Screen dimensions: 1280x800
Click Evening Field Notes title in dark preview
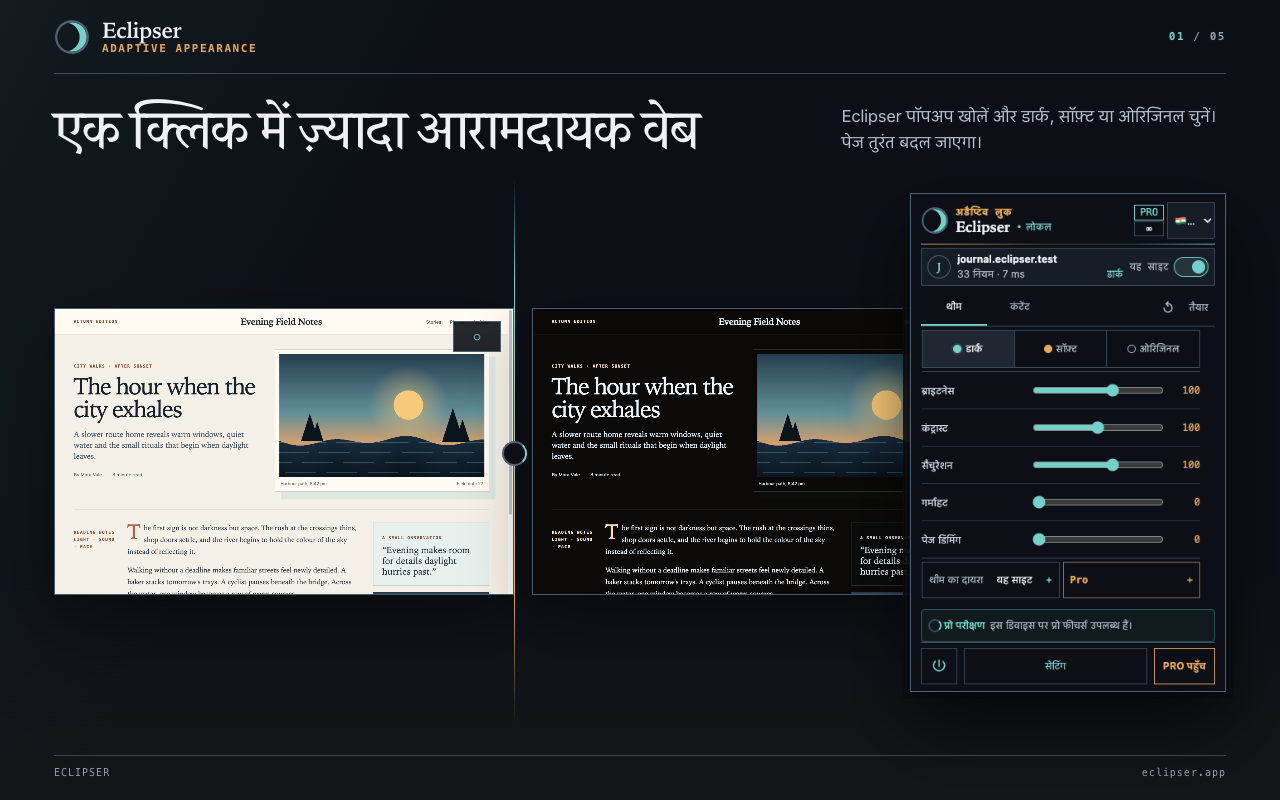[759, 322]
